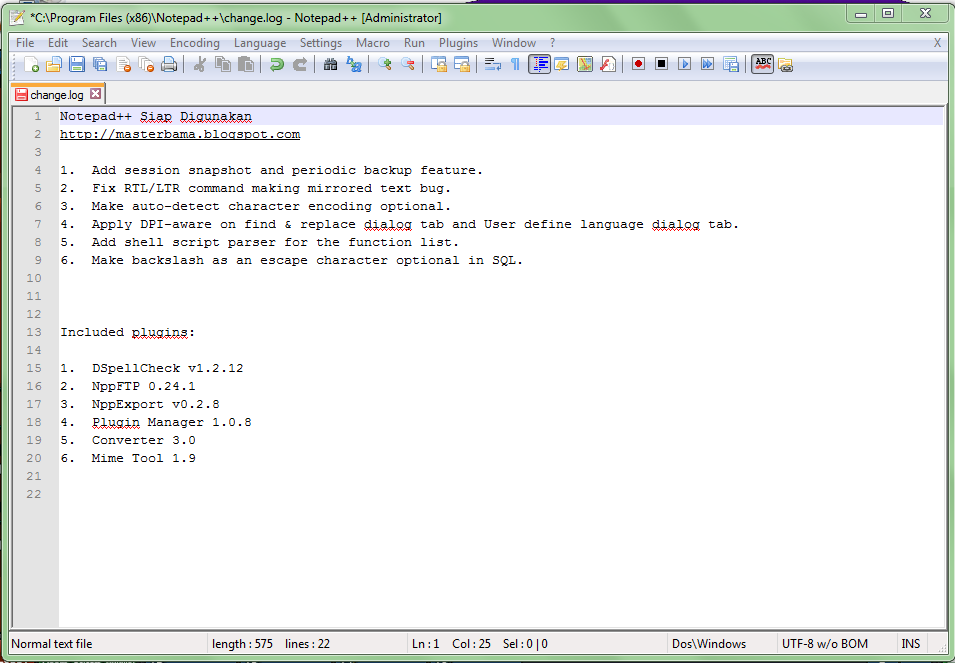Click the Ln : 1 Col : 25 status entry
Screen dimensions: 955x663
(x=451, y=644)
